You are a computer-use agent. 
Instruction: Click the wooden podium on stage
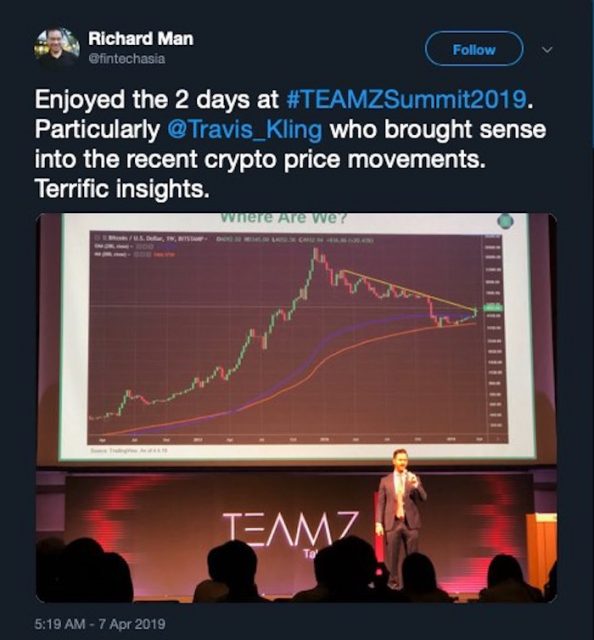click(x=542, y=549)
